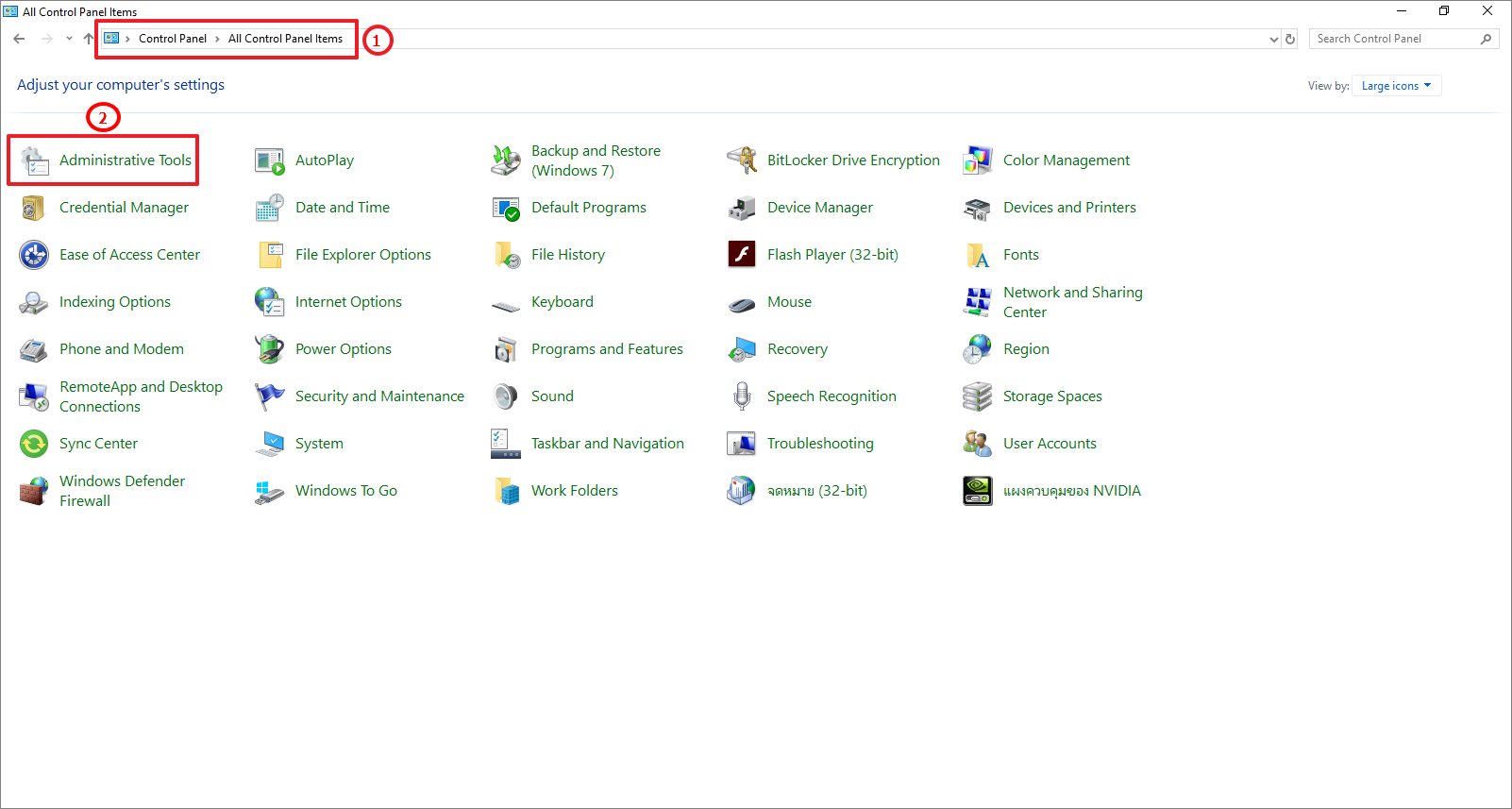Open Speech Recognition link

point(832,396)
